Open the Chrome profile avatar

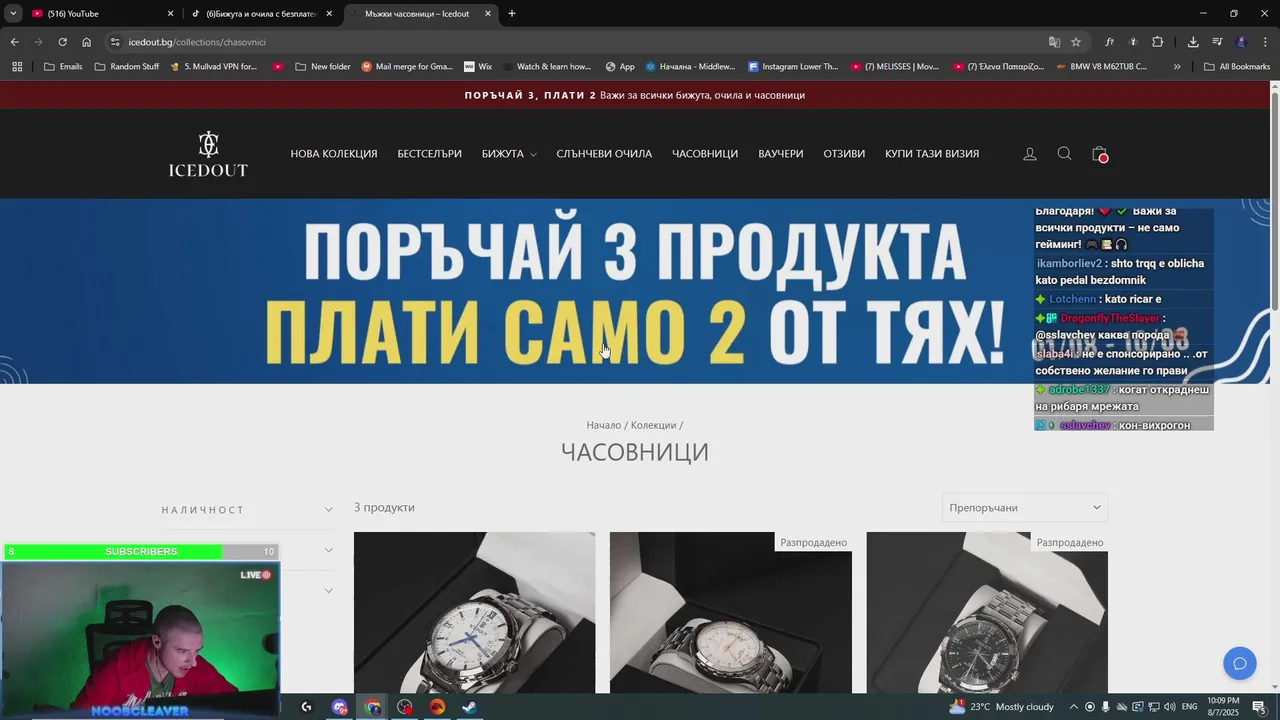coord(1242,42)
